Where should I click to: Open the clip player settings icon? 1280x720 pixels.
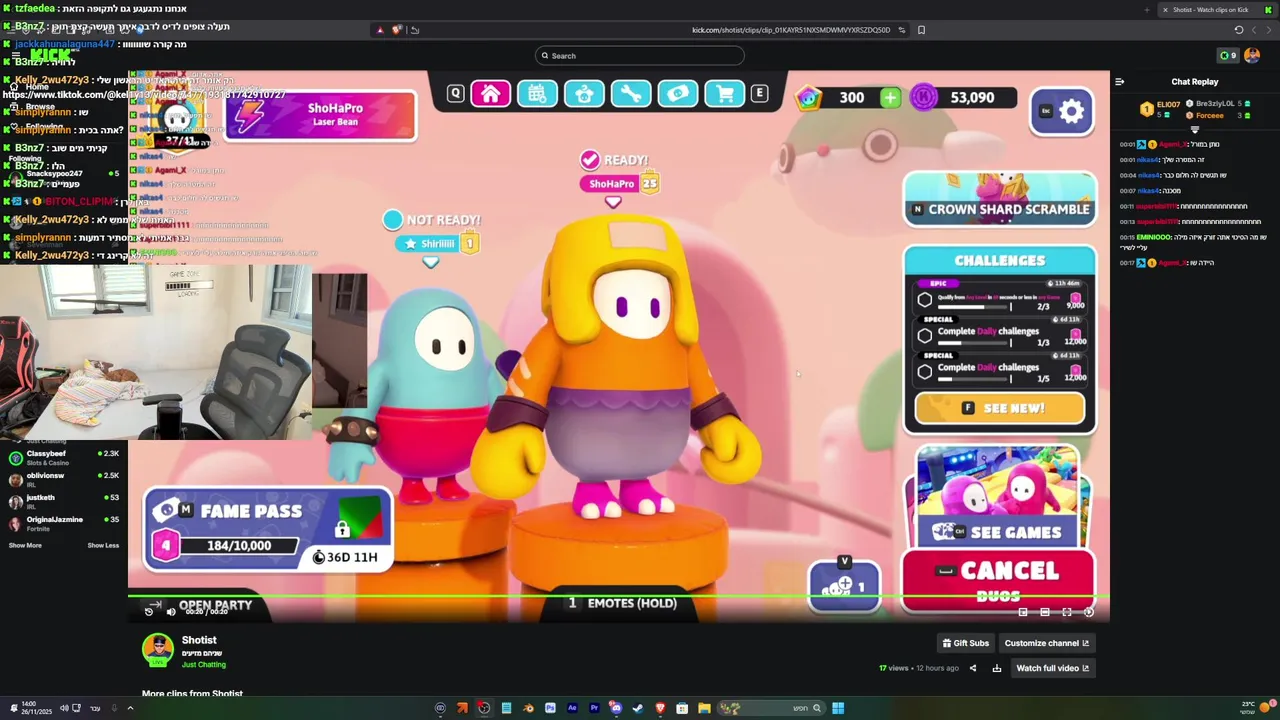tap(1089, 612)
